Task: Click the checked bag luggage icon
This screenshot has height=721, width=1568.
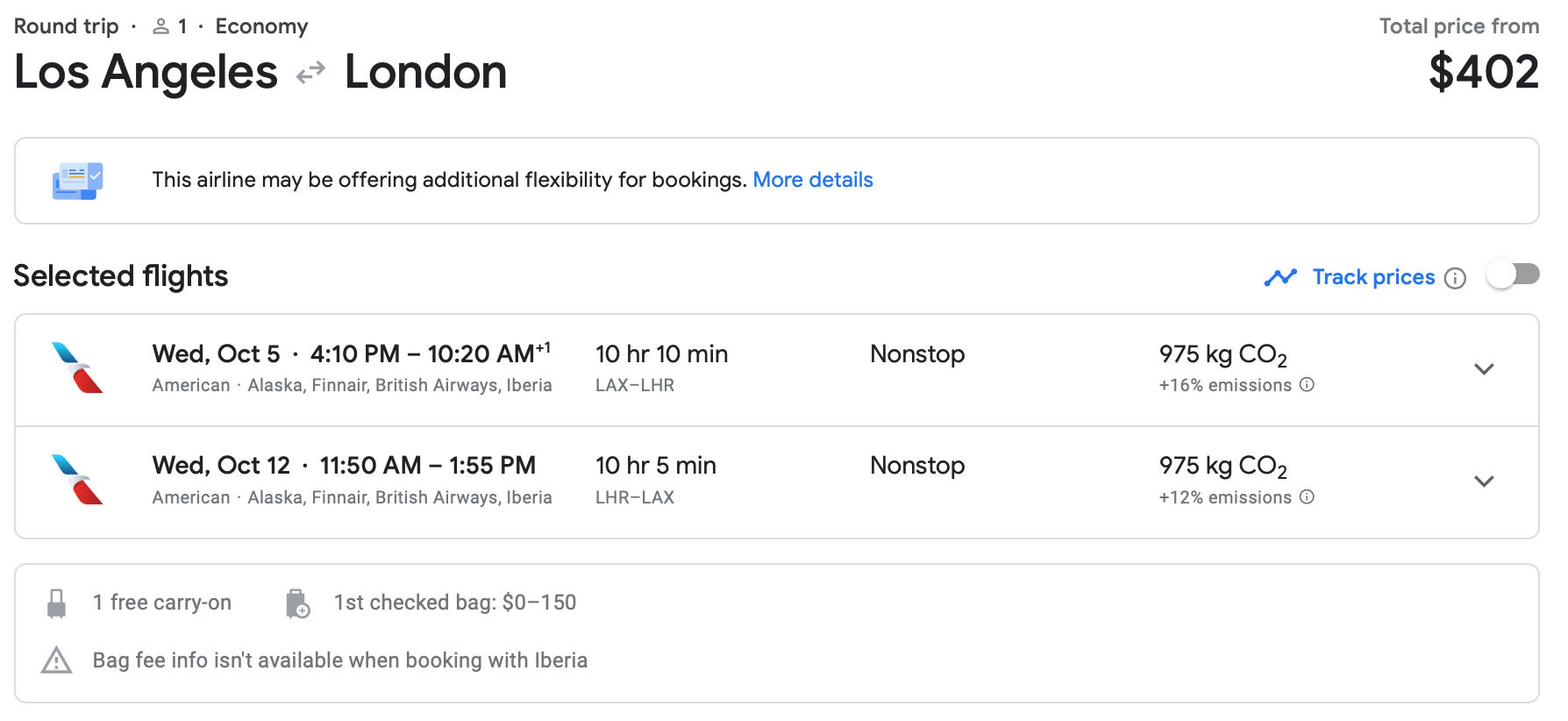Action: click(x=297, y=603)
